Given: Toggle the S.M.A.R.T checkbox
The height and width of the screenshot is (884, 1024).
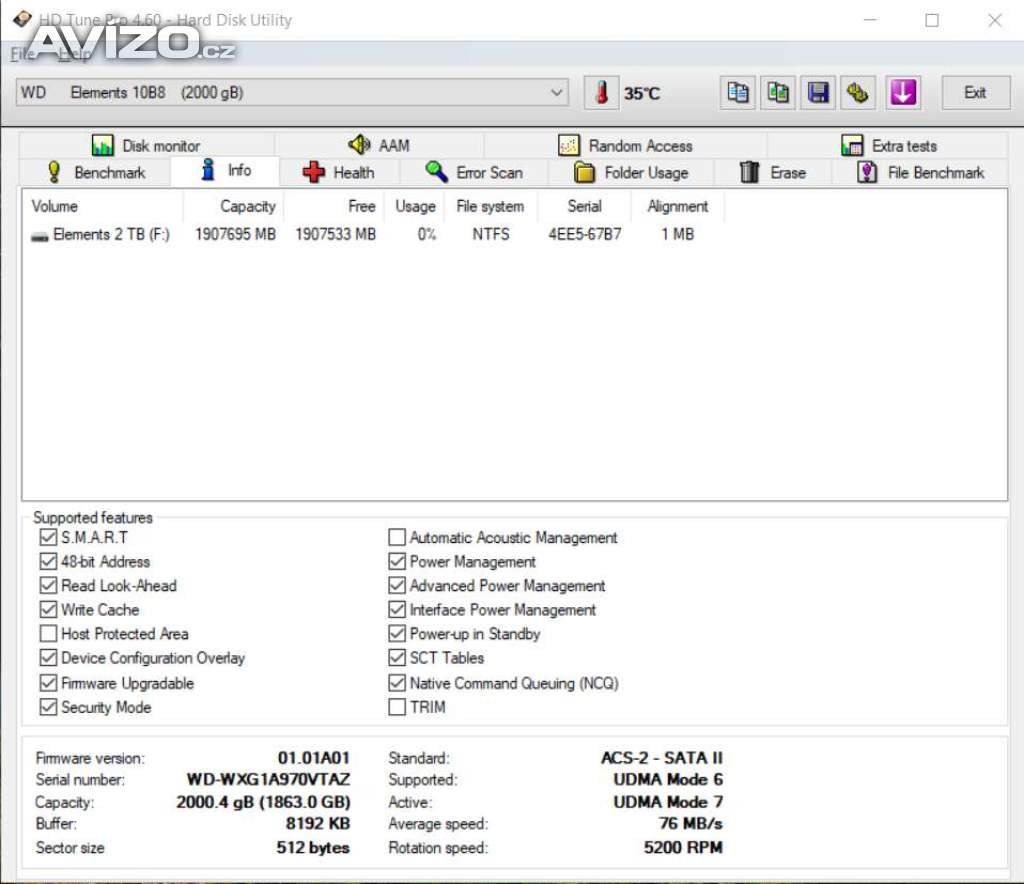Looking at the screenshot, I should (48, 537).
